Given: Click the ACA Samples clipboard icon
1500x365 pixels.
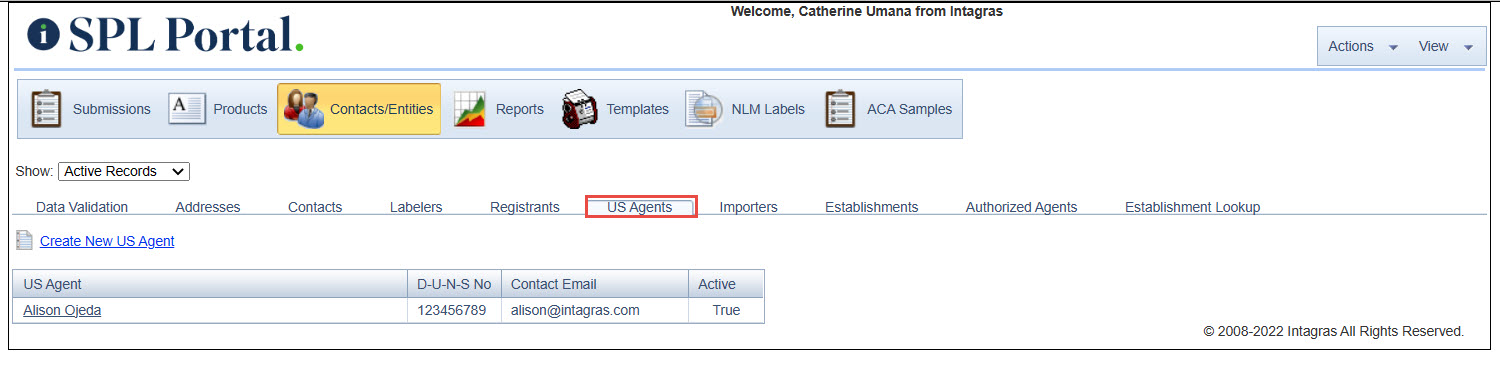Looking at the screenshot, I should [840, 109].
